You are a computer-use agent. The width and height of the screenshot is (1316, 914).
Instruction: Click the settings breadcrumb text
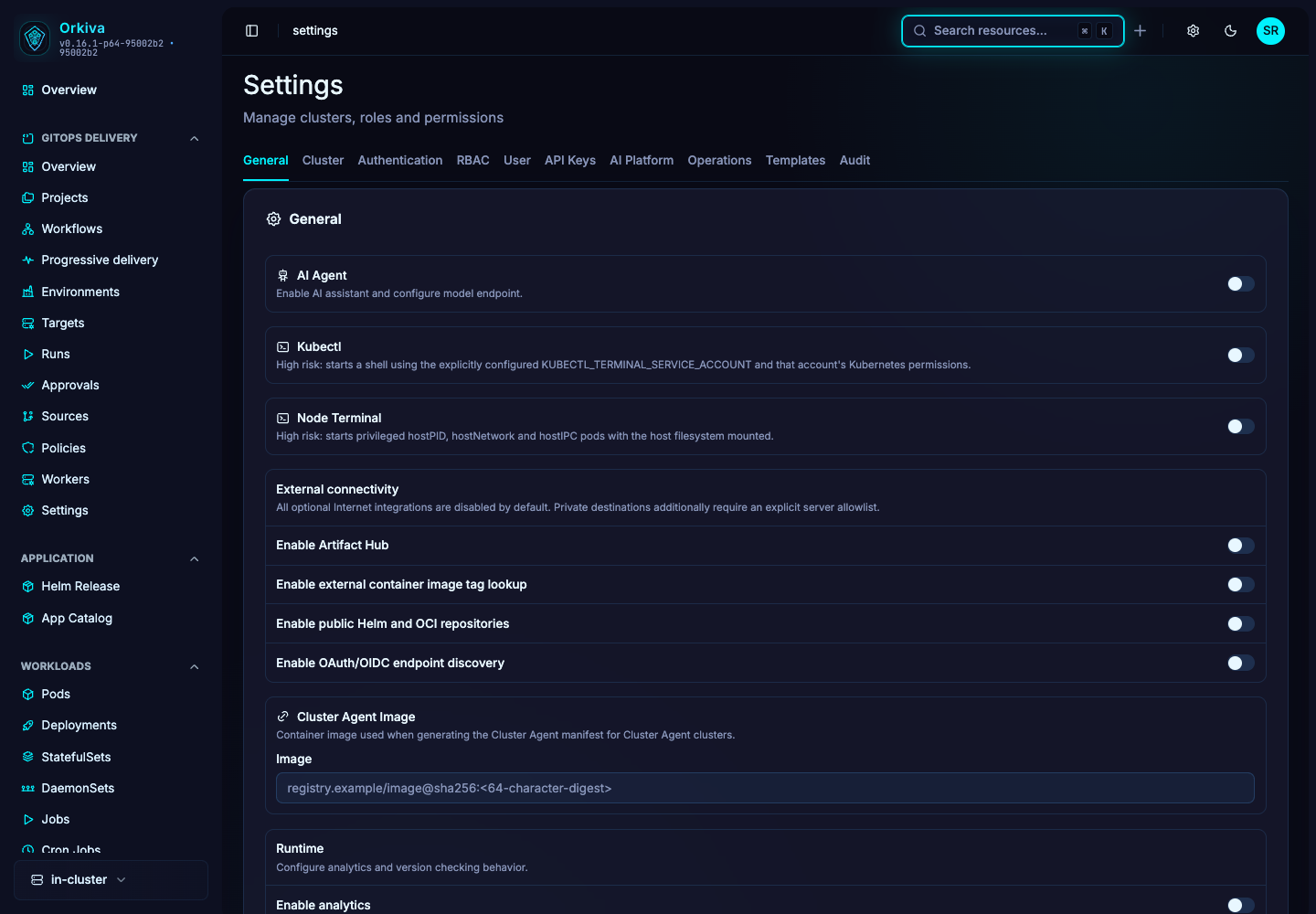315,31
